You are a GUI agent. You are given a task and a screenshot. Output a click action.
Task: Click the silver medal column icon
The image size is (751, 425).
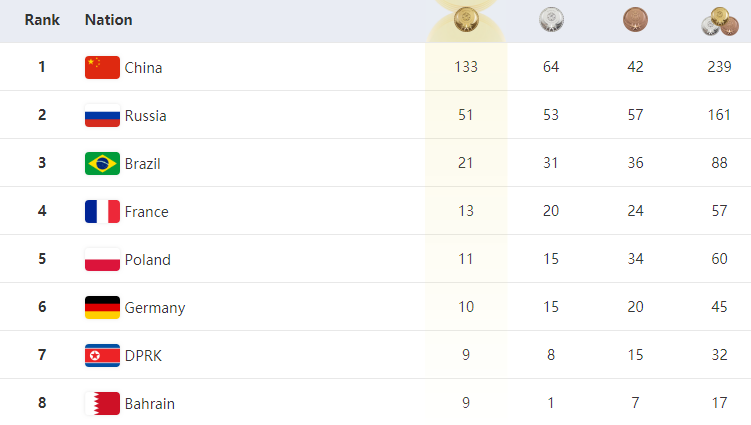click(x=550, y=19)
